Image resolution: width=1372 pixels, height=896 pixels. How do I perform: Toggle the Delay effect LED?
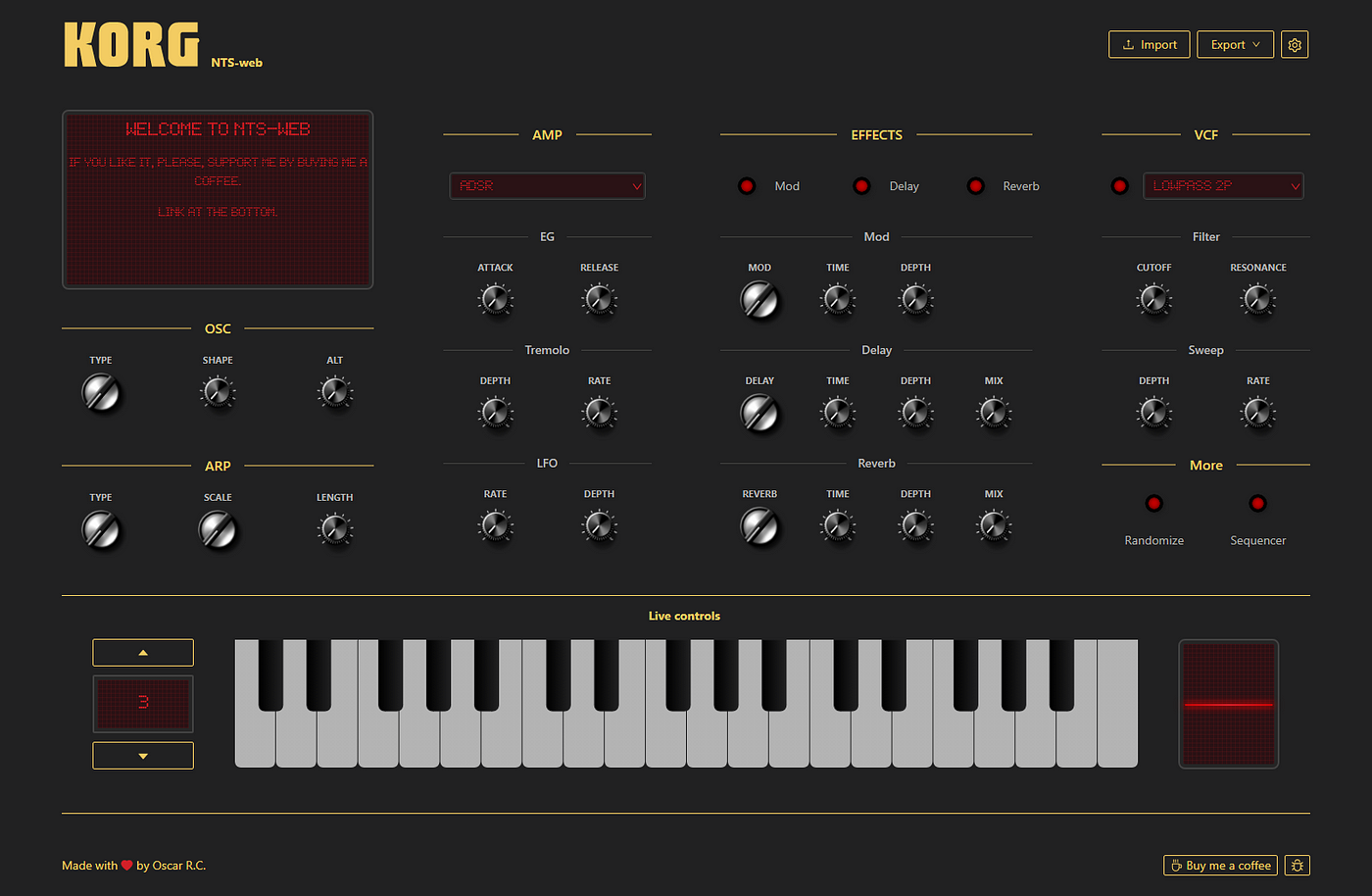pyautogui.click(x=861, y=186)
